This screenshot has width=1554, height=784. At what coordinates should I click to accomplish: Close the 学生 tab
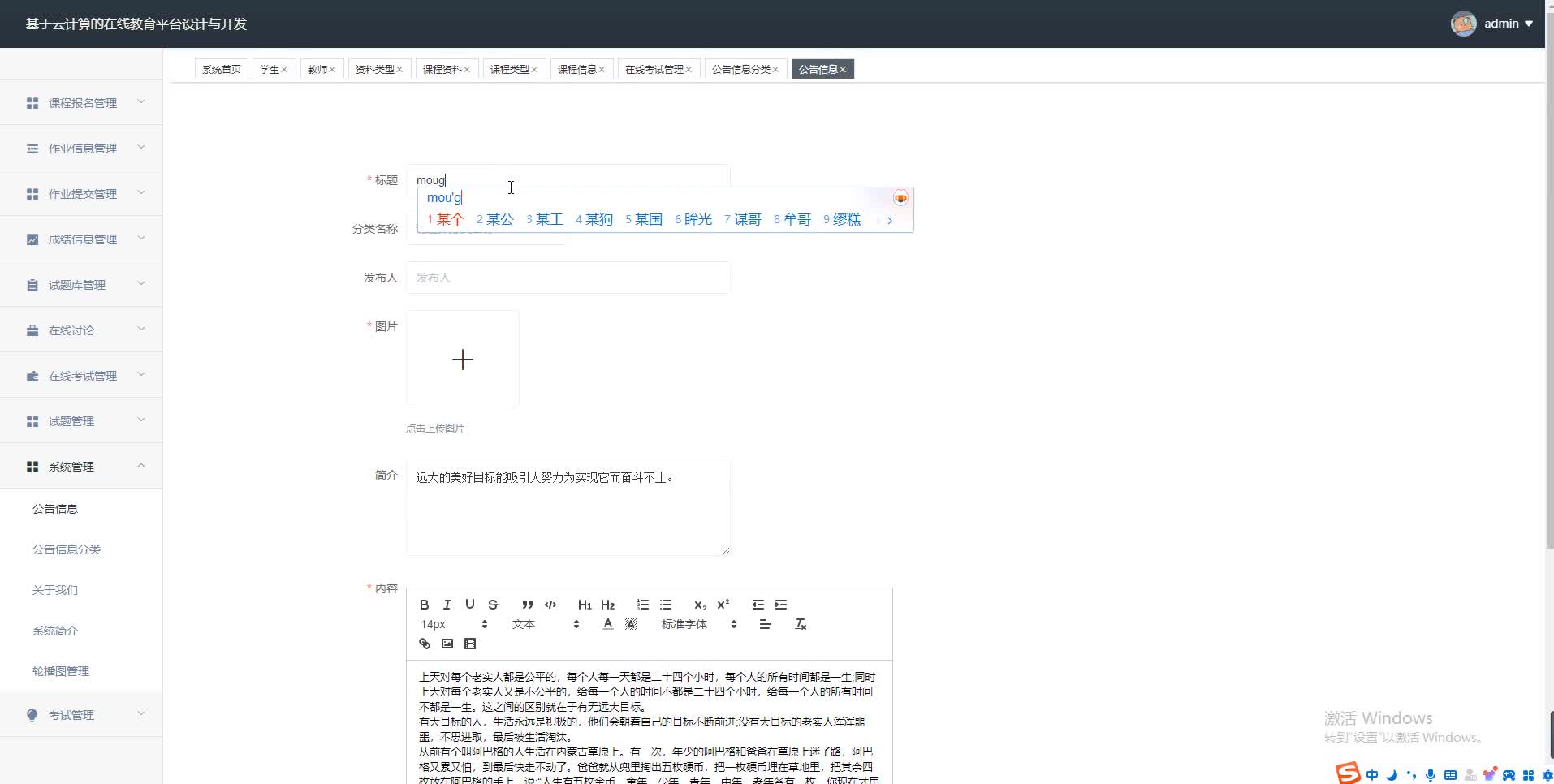tap(284, 70)
